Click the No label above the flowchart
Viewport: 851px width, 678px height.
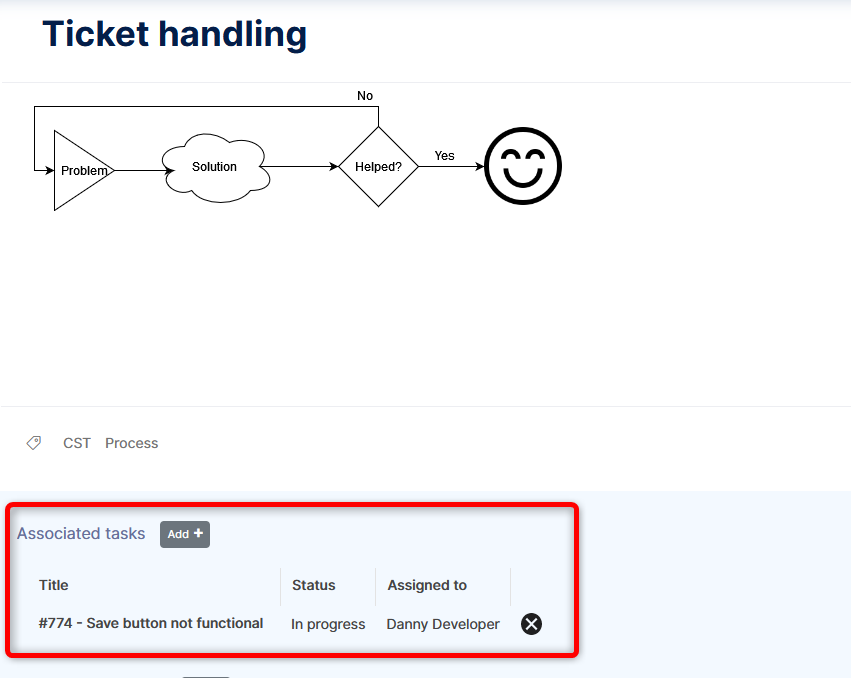365,96
